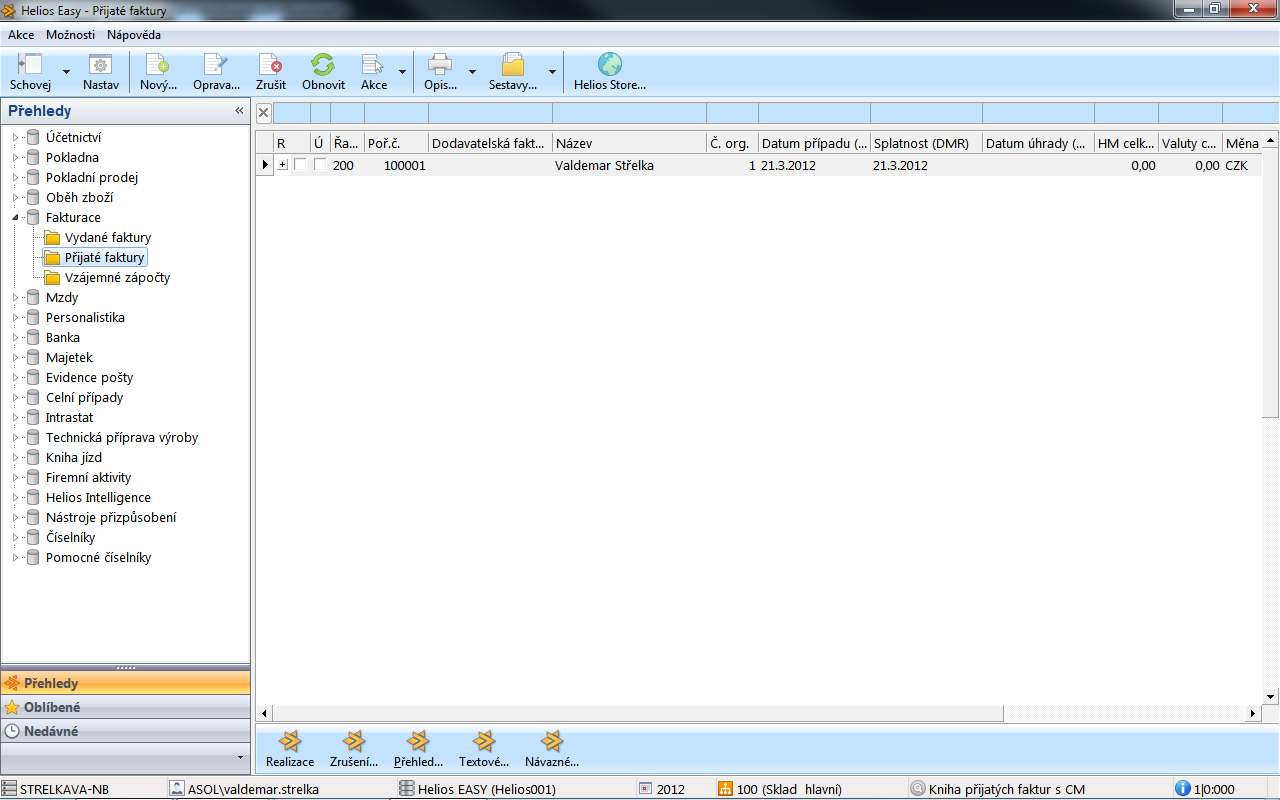This screenshot has width=1280, height=800.
Task: Sort by Splatnost (DMR) column header
Action: point(926,143)
